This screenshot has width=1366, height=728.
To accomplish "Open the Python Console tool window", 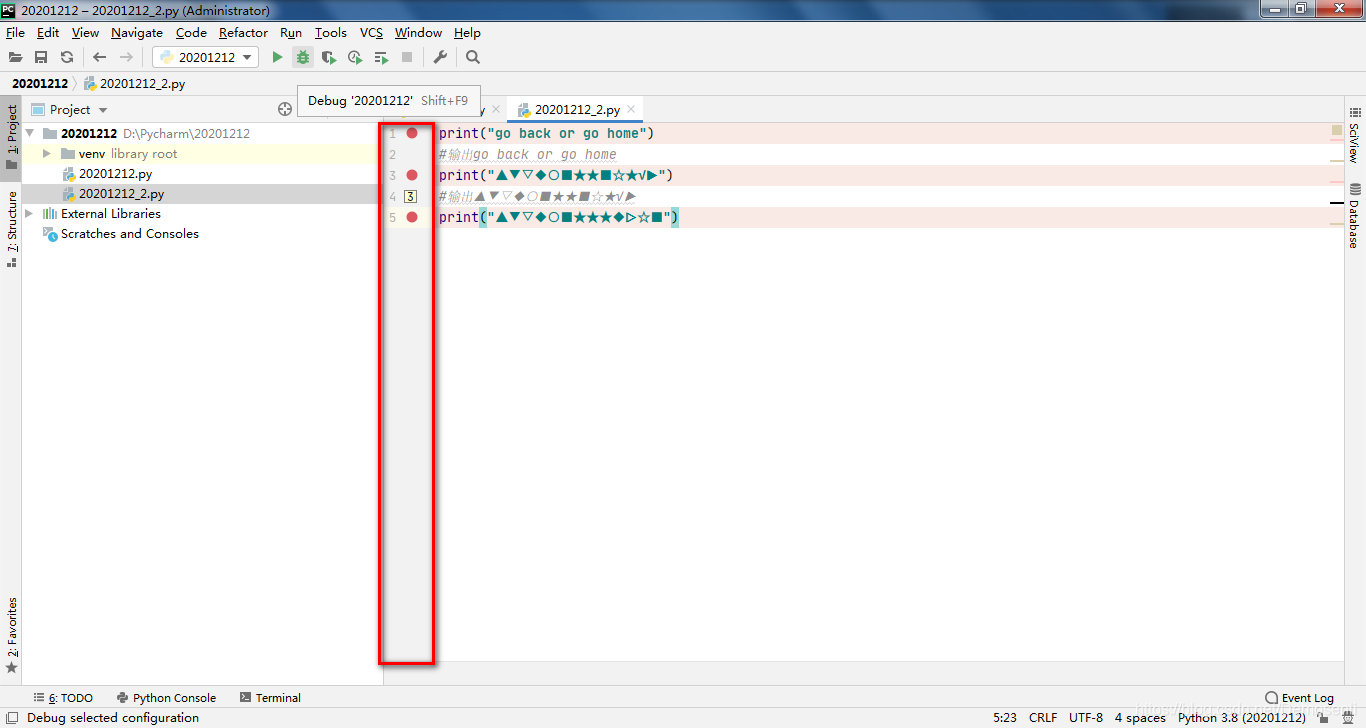I will click(166, 698).
